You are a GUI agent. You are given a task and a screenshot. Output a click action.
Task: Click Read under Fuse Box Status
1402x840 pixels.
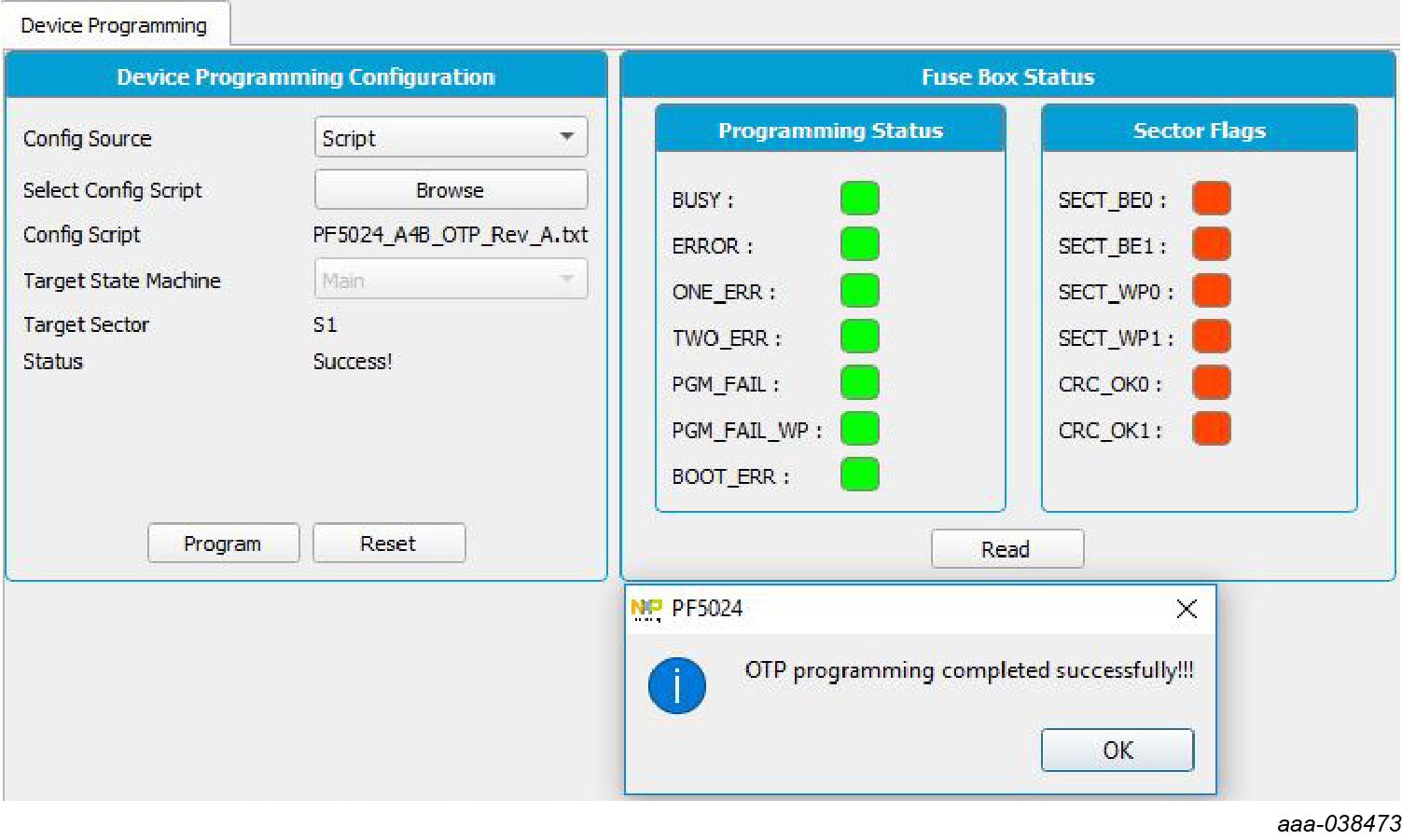1006,549
